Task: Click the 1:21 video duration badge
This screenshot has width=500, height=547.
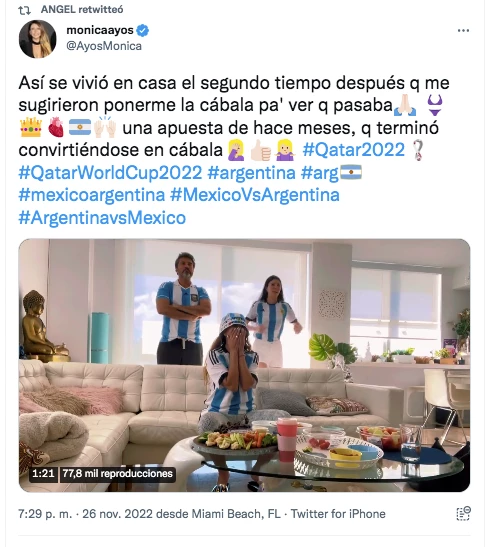Action: click(x=43, y=473)
